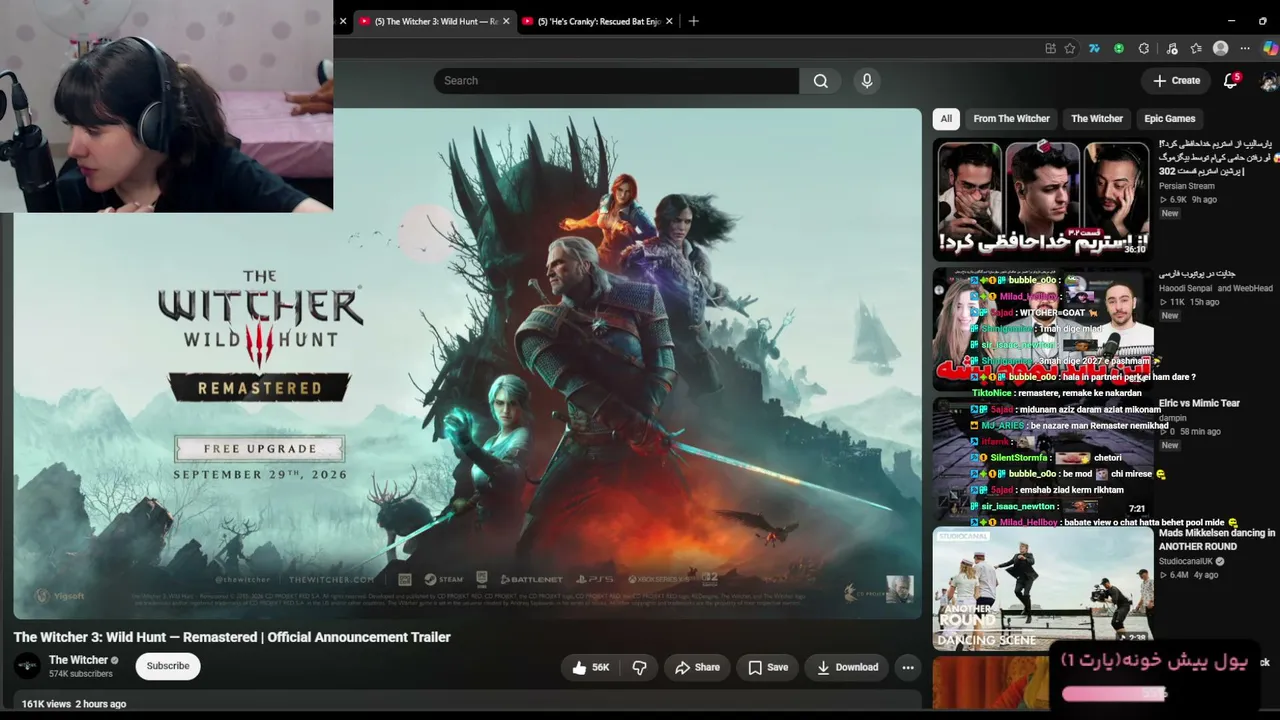1280x720 pixels.
Task: Open the YouTube notifications bell
Action: tap(1231, 81)
